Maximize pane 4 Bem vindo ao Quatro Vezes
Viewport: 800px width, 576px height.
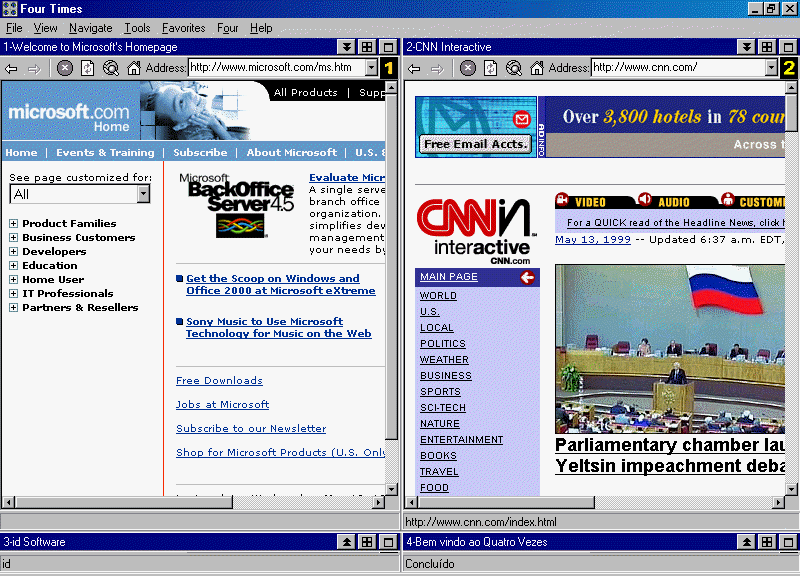(788, 542)
